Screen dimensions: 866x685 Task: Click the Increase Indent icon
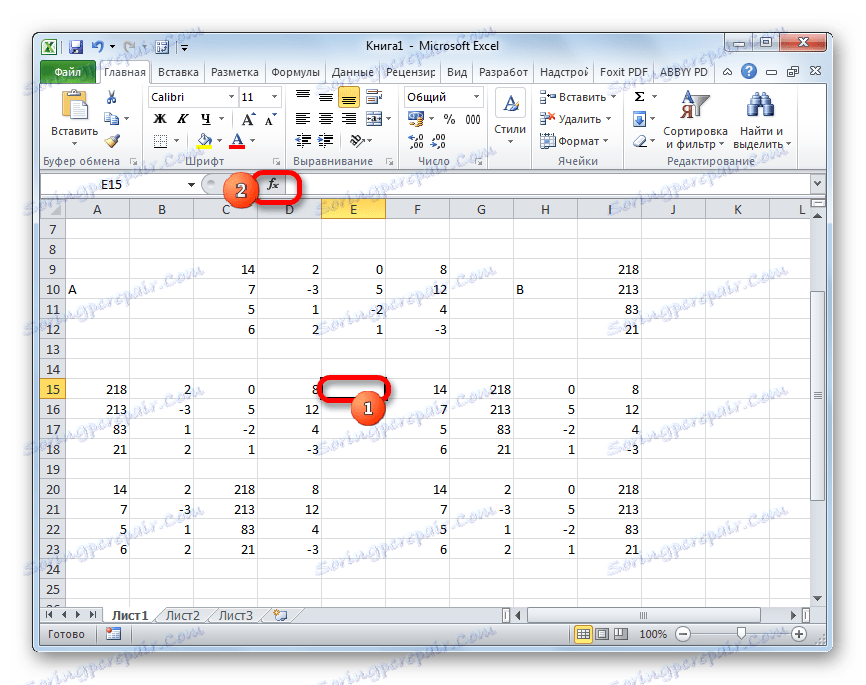325,141
